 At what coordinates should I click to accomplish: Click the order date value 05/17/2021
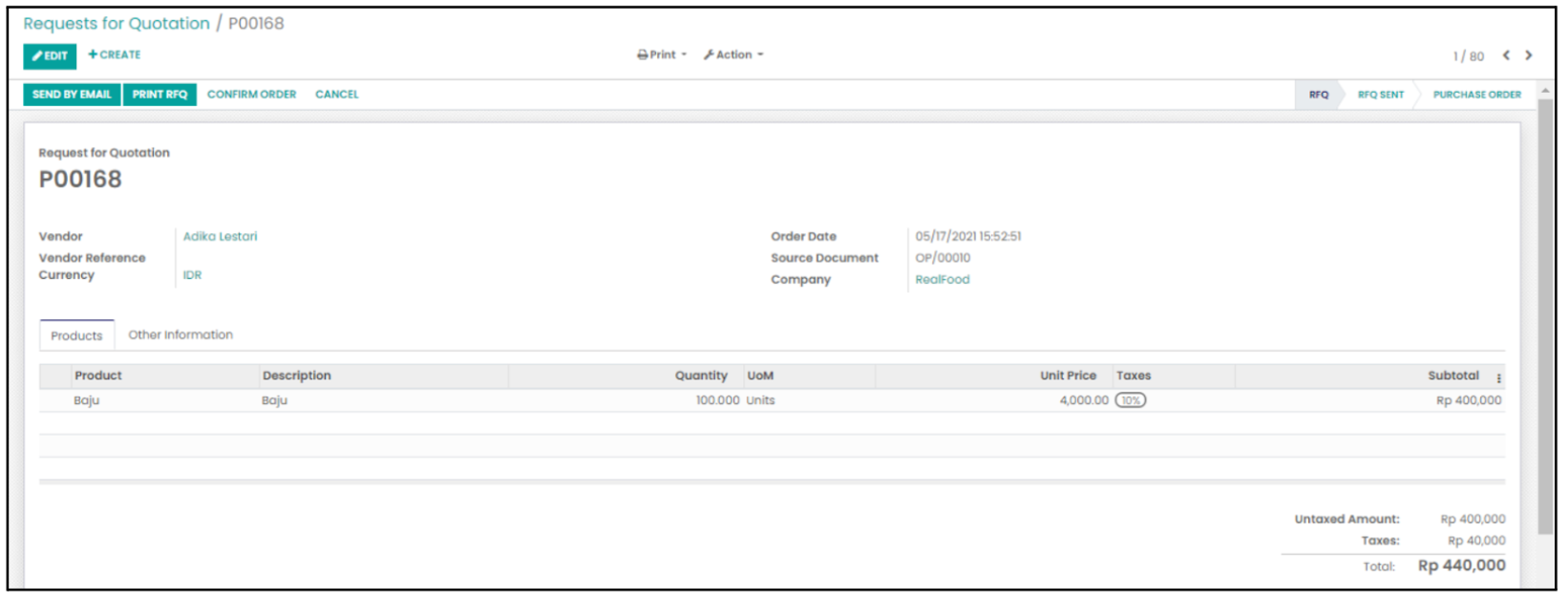click(967, 236)
